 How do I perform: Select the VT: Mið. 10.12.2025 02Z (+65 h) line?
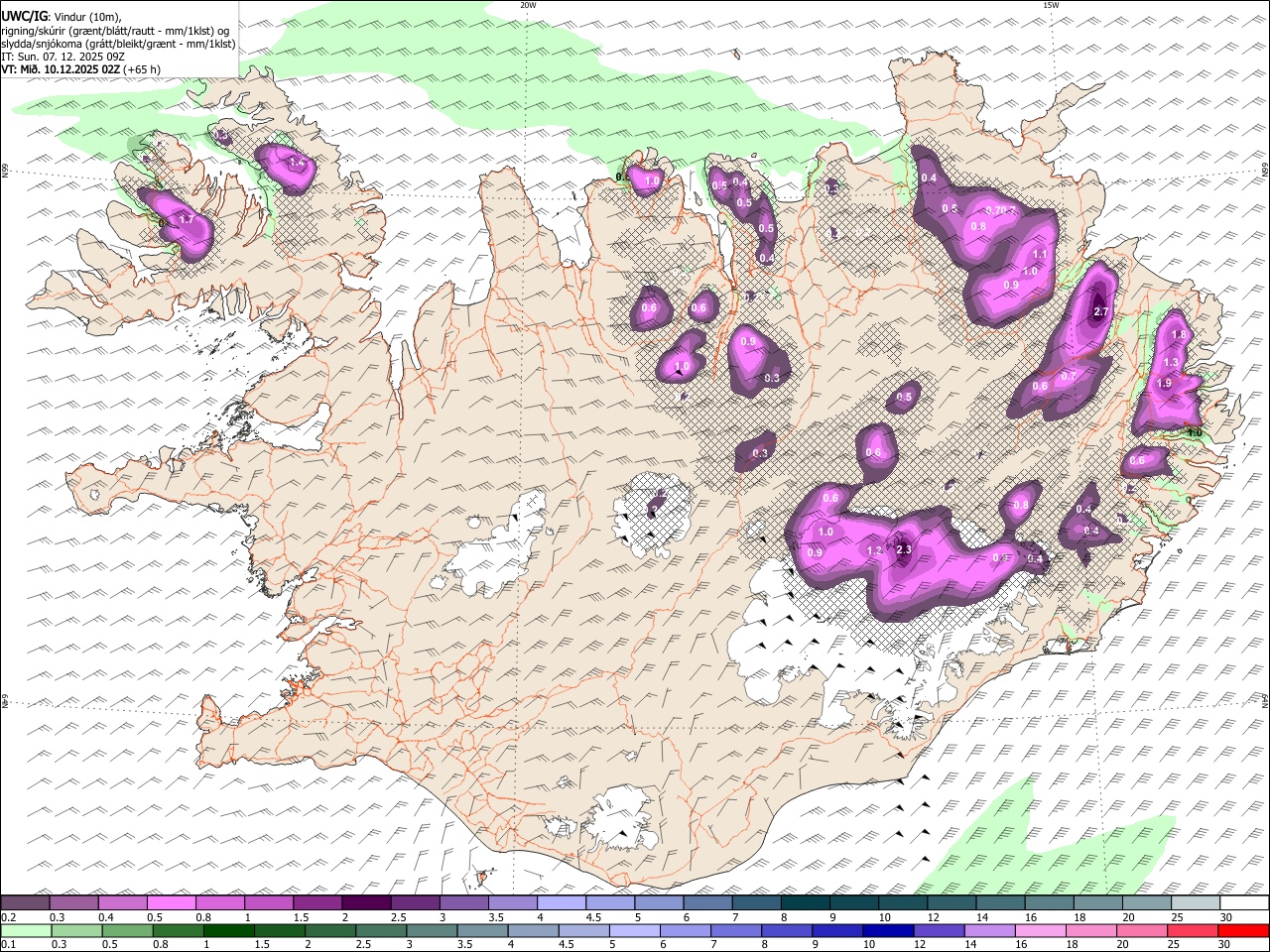point(81,69)
